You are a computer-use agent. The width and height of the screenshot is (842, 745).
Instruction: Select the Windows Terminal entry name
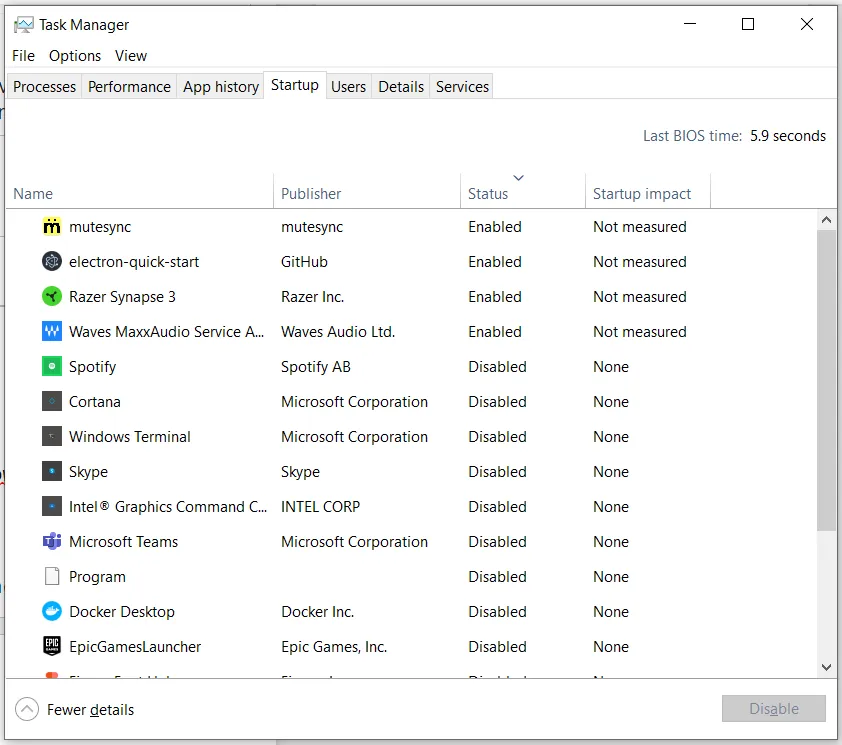tap(129, 436)
